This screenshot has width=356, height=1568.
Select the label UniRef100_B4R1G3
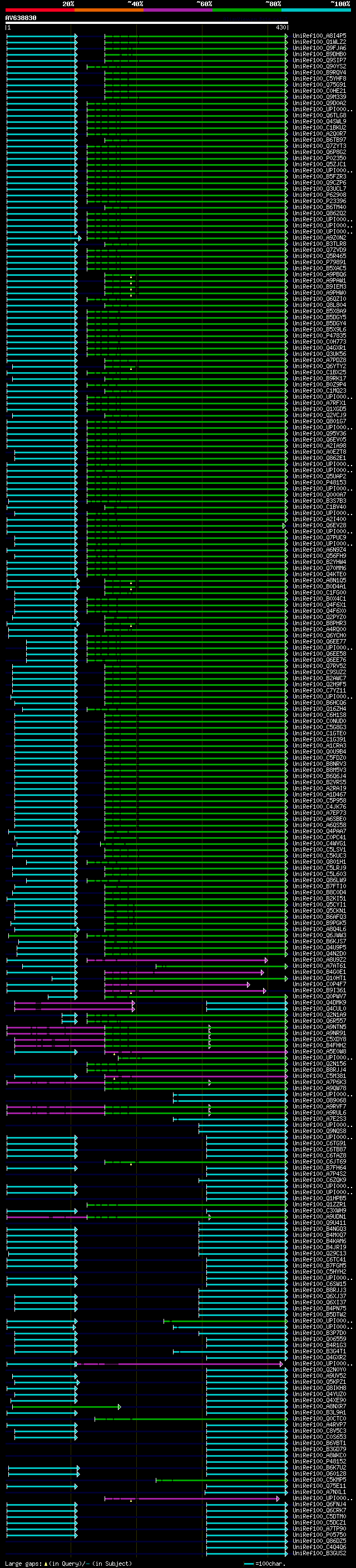319,1345
